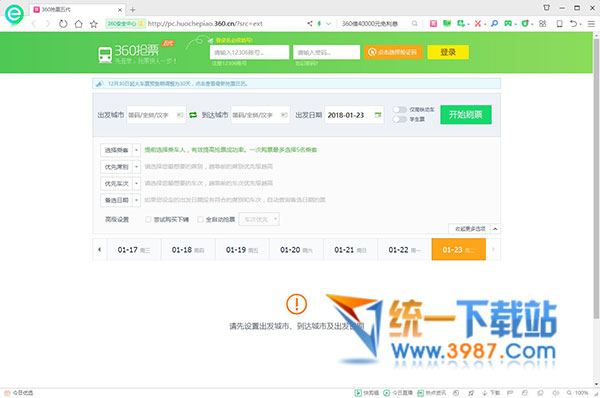Click the red X ad-block extension icon
600x398 pixels.
478,24
